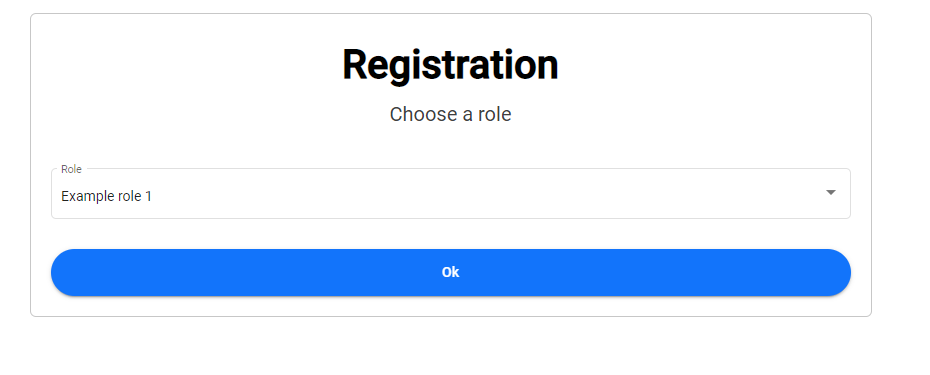Change the selected 'Example role 1' option
The width and height of the screenshot is (930, 375).
(451, 193)
